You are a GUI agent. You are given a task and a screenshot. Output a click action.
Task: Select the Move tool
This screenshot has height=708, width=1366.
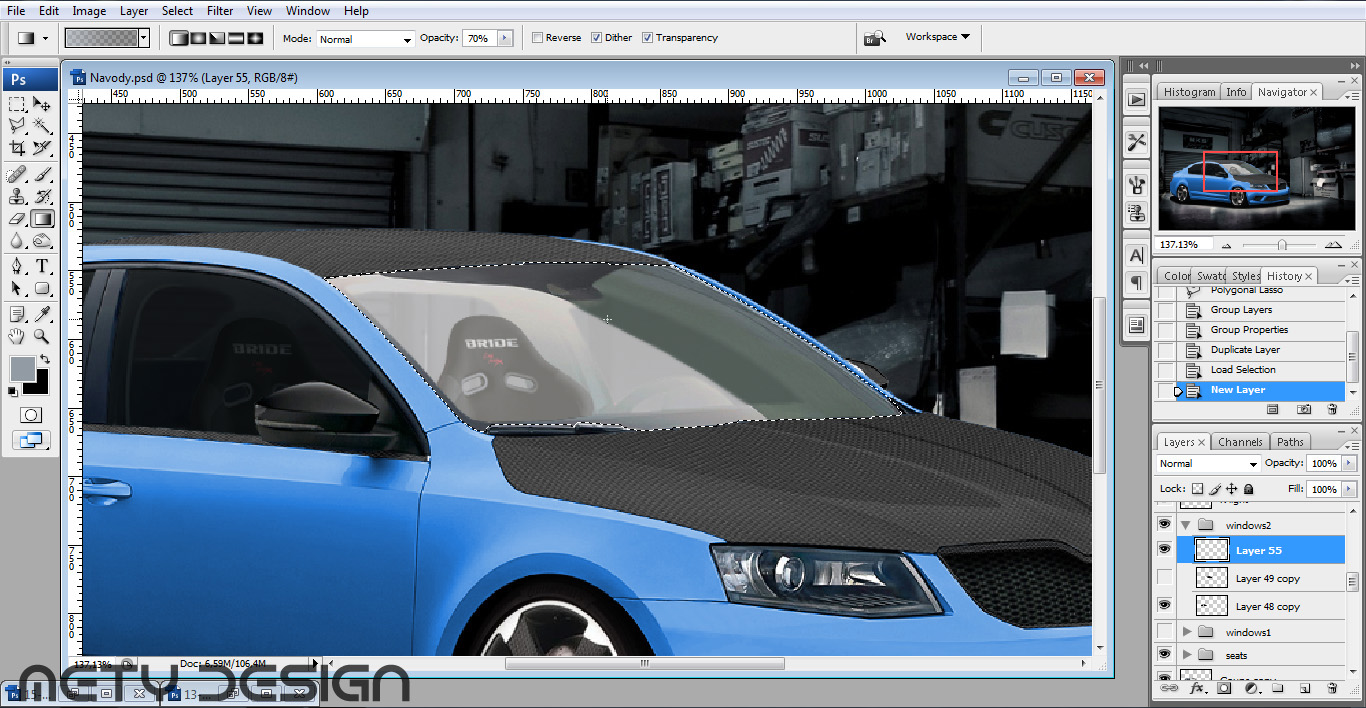click(x=42, y=104)
